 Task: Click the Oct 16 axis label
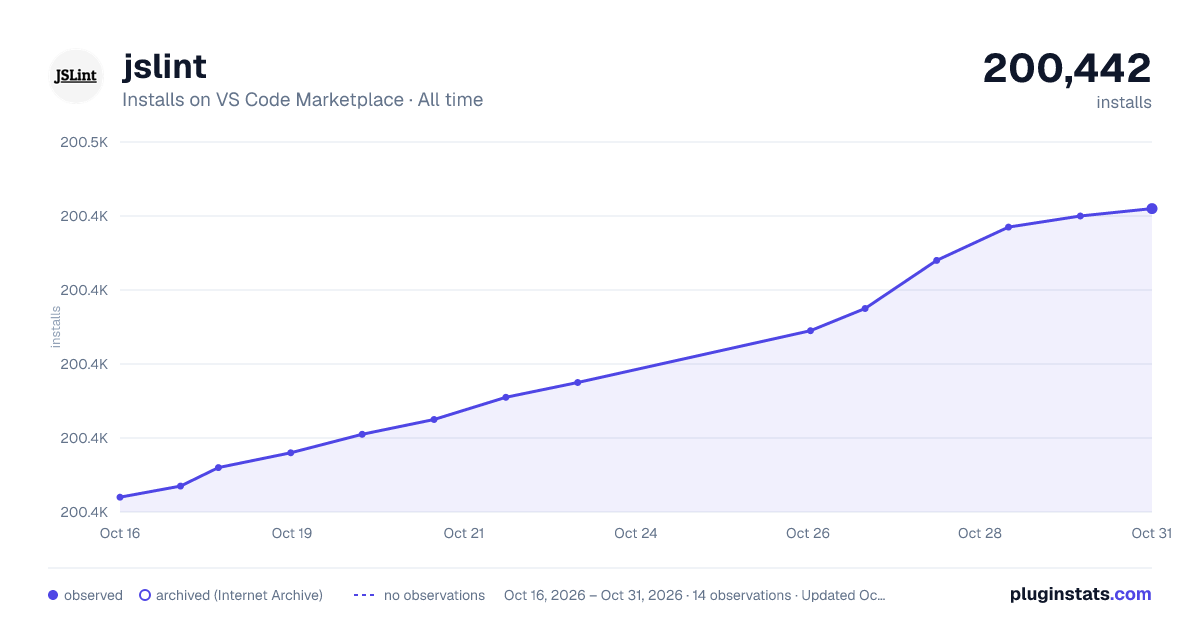pos(120,533)
